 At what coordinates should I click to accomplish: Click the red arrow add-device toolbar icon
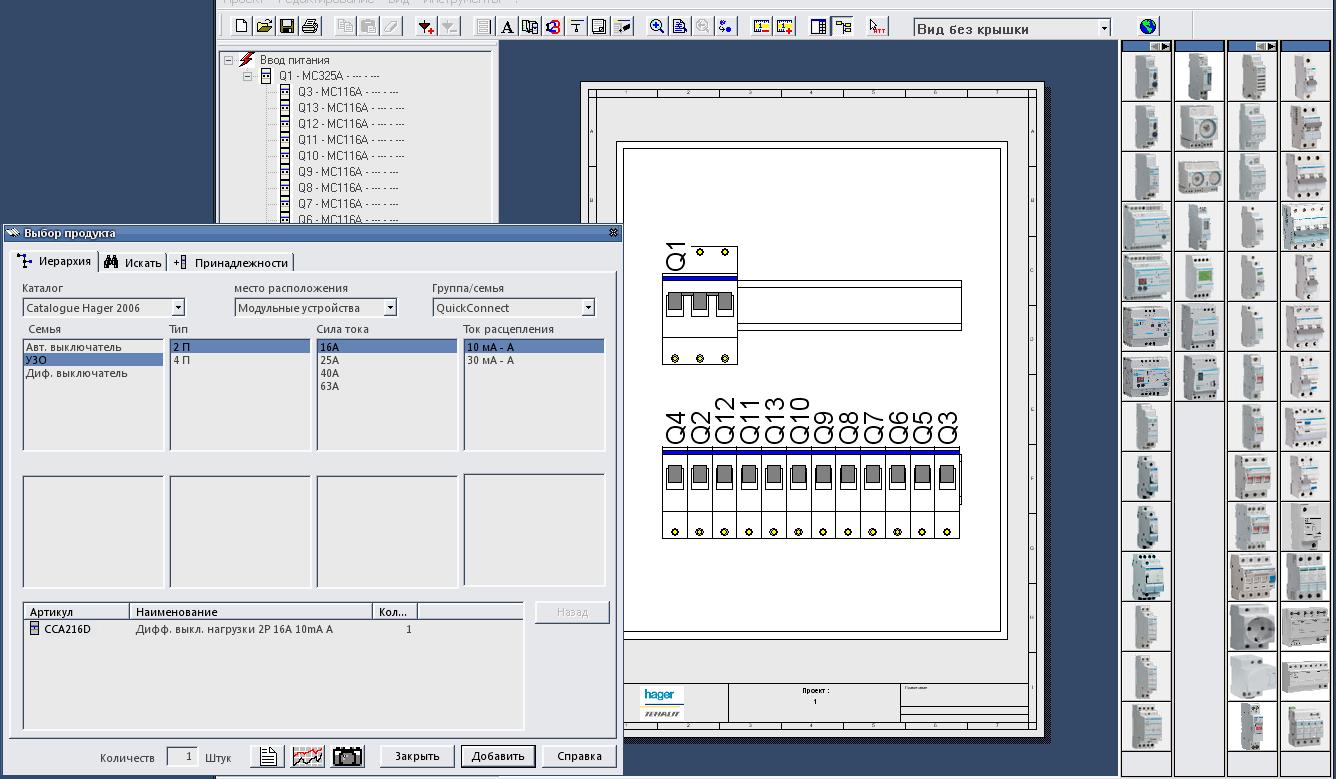click(x=427, y=27)
